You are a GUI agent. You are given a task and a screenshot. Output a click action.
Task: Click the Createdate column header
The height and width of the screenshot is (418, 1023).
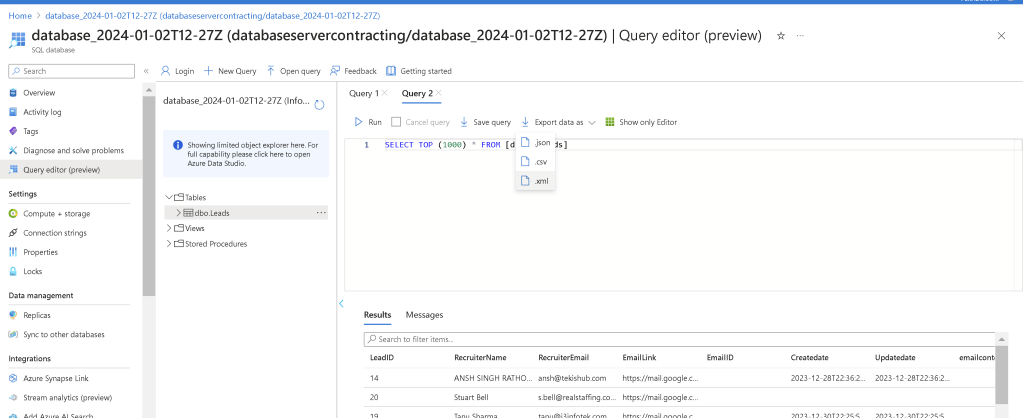click(810, 358)
